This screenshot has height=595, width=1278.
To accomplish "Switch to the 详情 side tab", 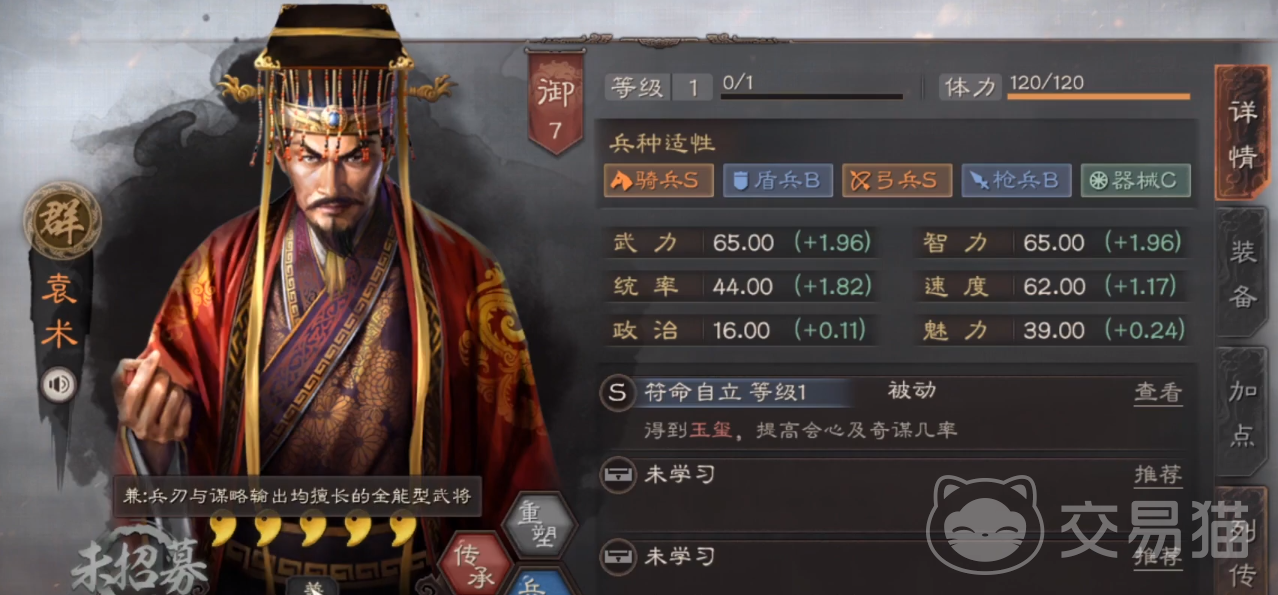I will coord(1242,134).
